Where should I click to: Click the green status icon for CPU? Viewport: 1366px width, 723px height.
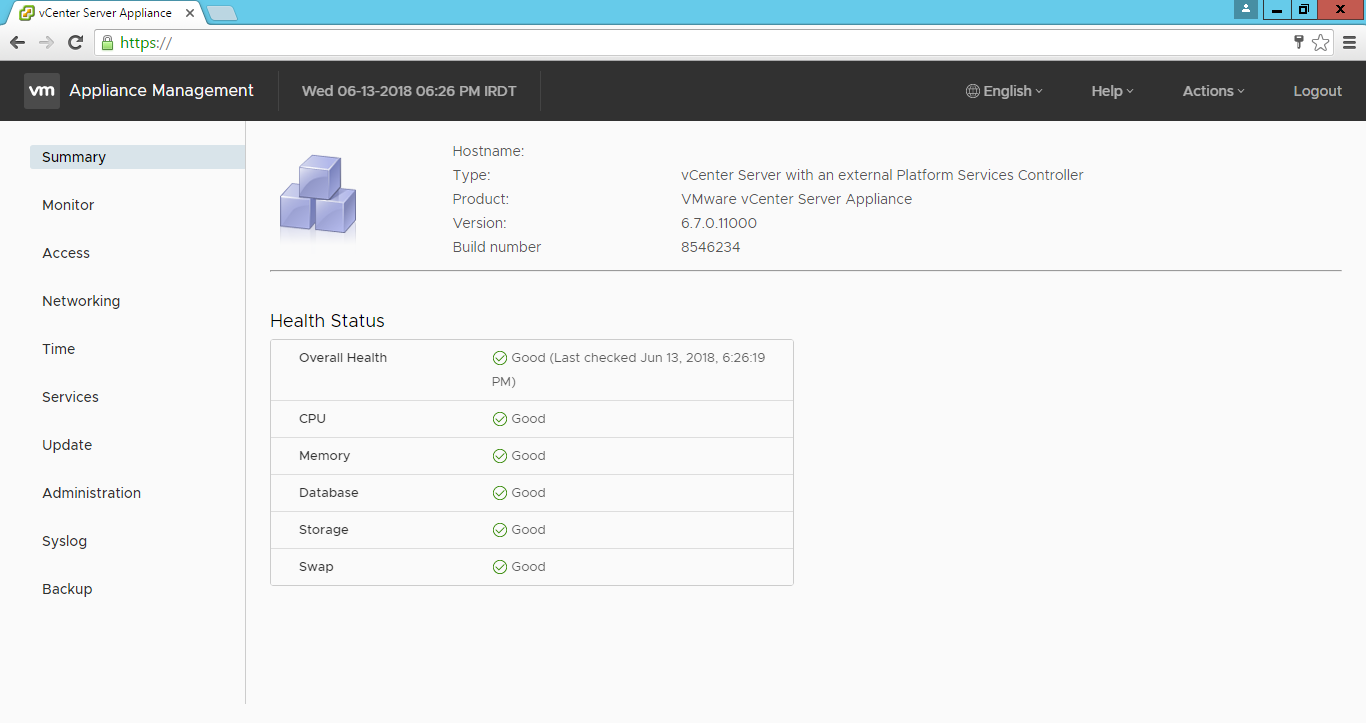point(499,418)
